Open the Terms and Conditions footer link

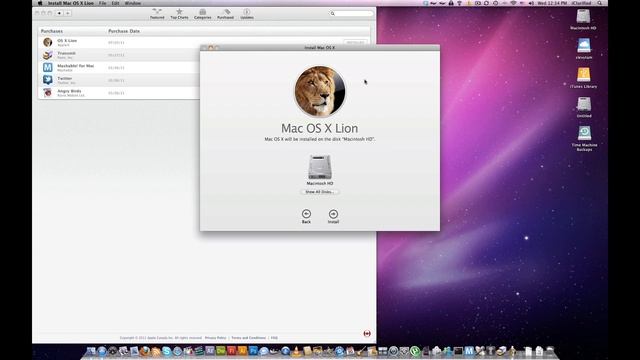tap(249, 338)
